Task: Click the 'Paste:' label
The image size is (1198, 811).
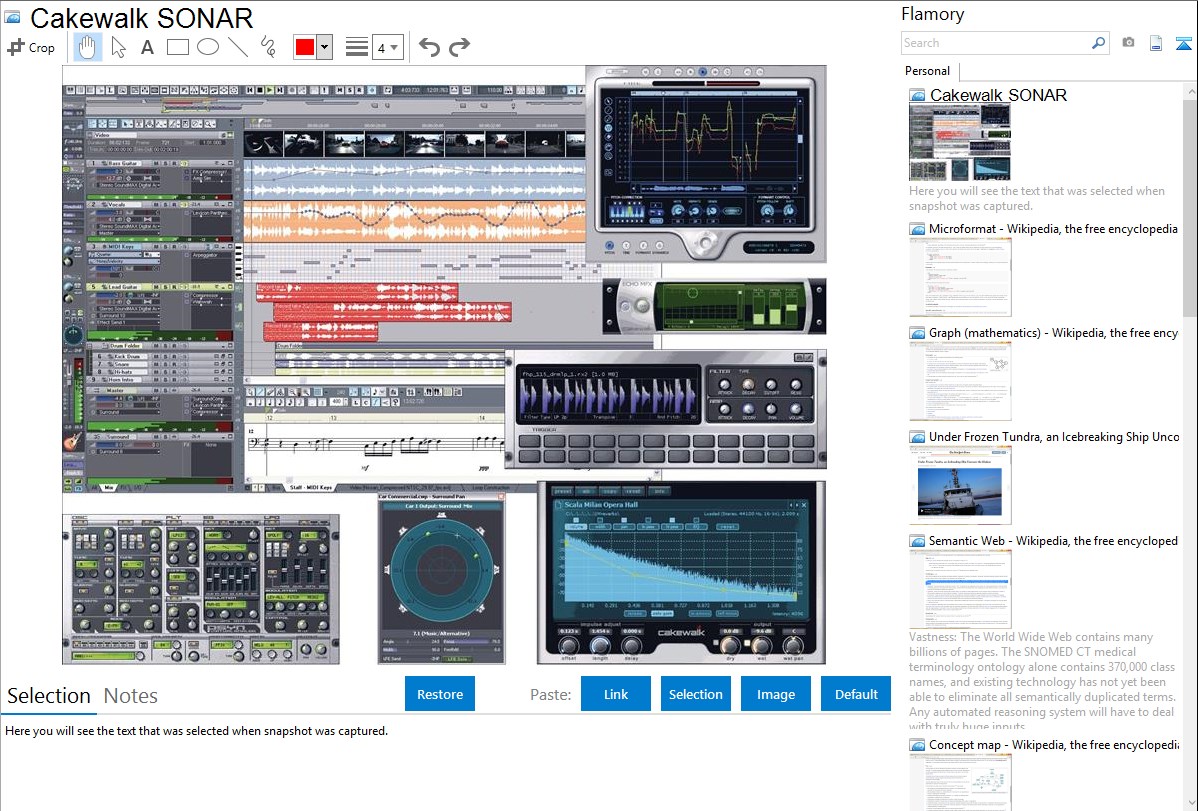Action: (x=550, y=694)
